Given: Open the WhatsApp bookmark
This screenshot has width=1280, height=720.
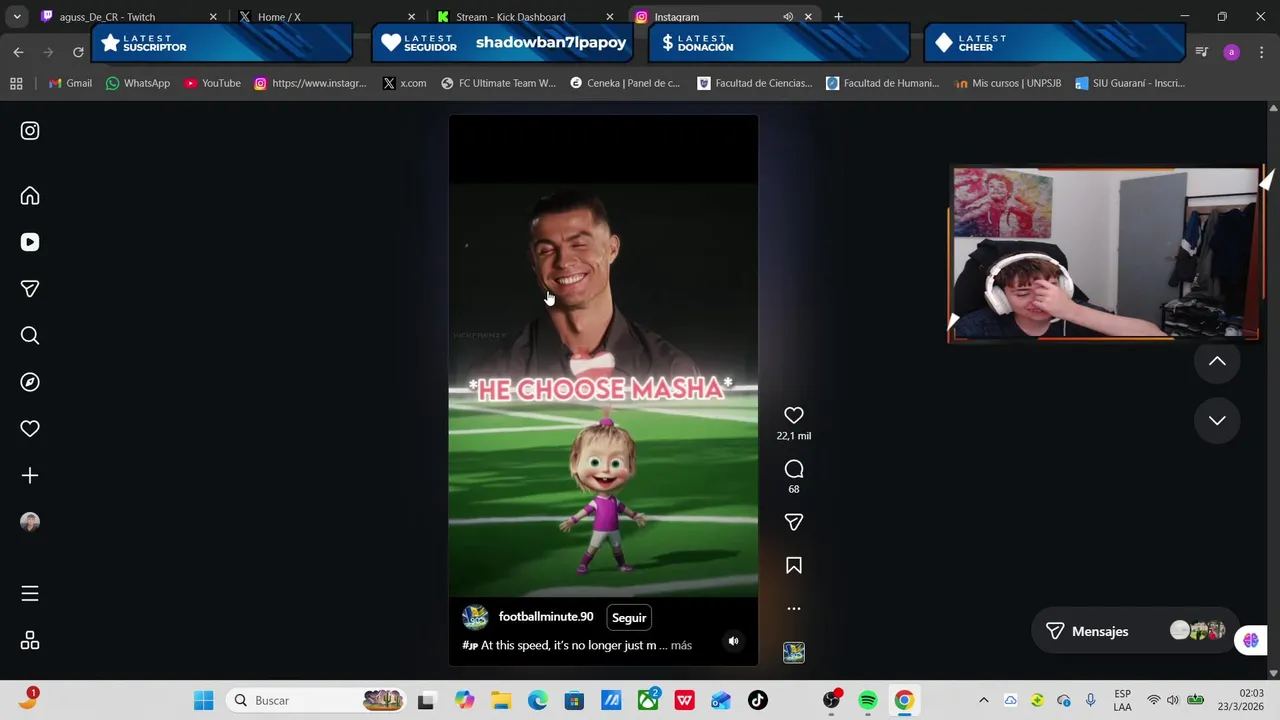Looking at the screenshot, I should [138, 83].
